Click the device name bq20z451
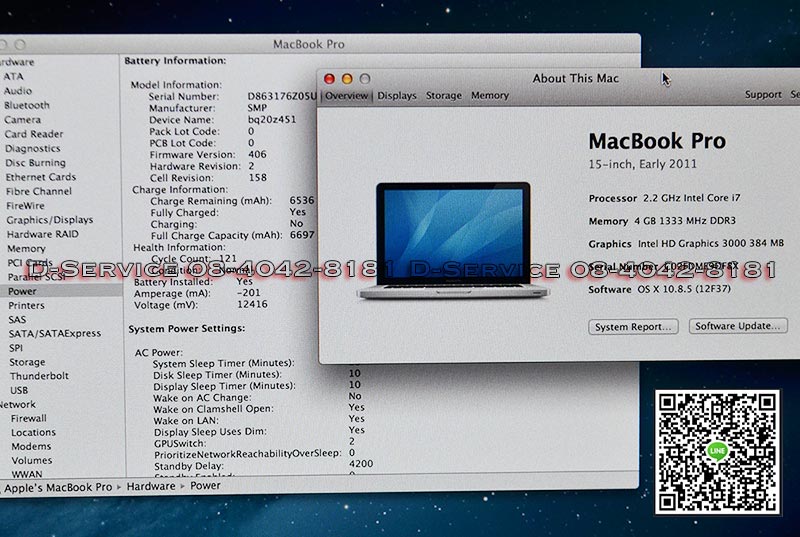The width and height of the screenshot is (800, 537). 272,119
